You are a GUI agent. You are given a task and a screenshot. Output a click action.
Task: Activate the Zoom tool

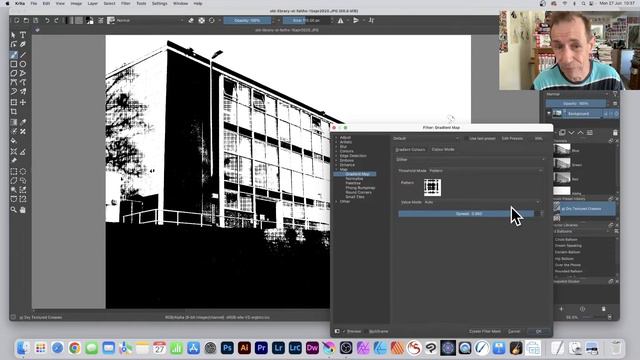pyautogui.click(x=14, y=210)
